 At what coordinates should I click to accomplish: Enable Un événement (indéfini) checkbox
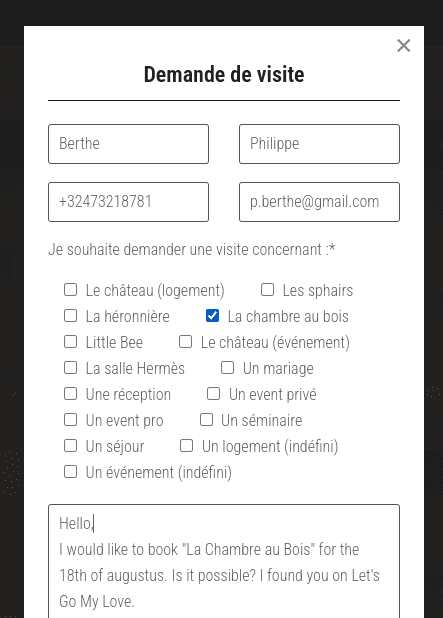pyautogui.click(x=71, y=472)
